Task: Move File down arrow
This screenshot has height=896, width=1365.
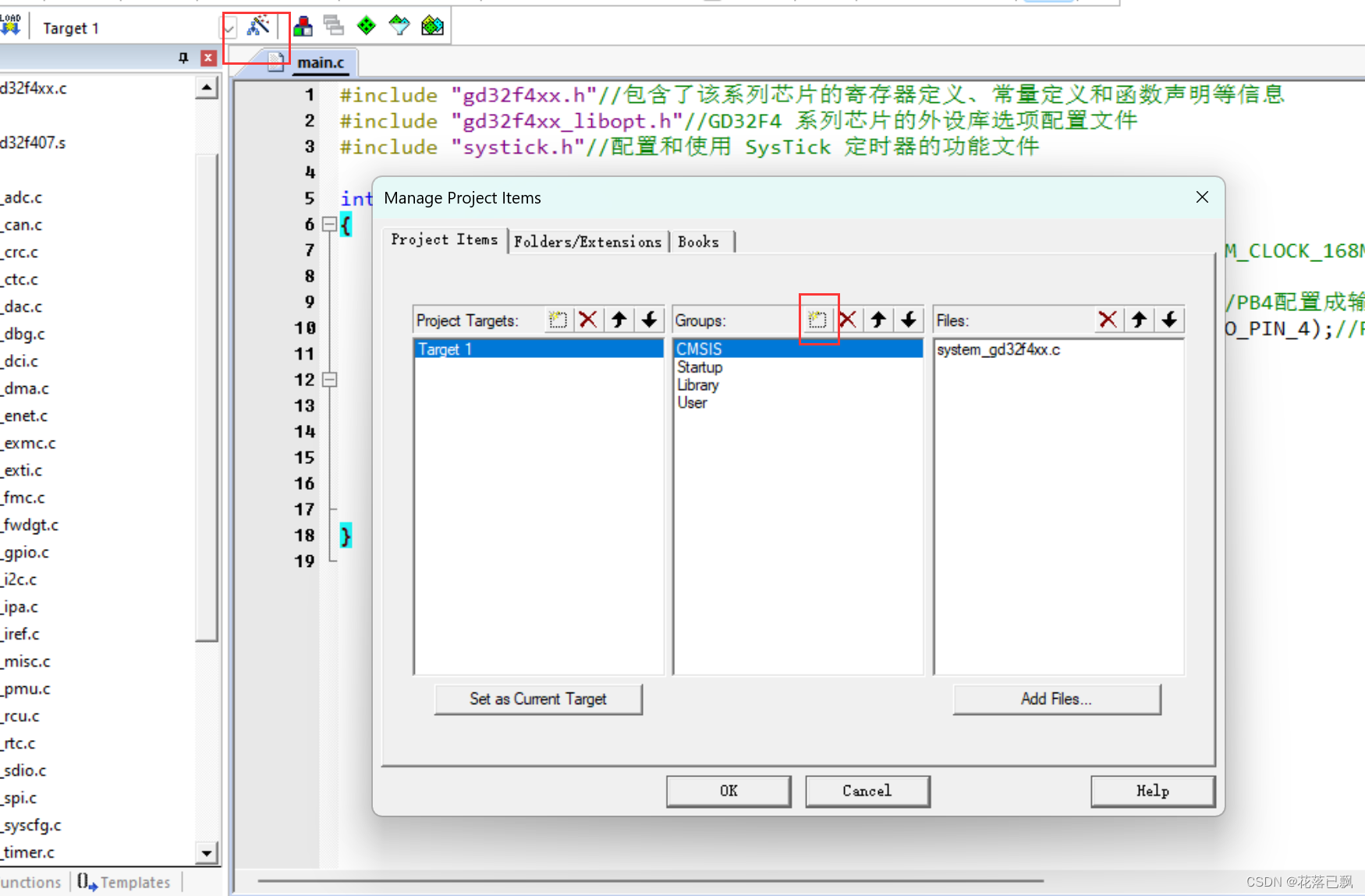Action: (x=1169, y=320)
